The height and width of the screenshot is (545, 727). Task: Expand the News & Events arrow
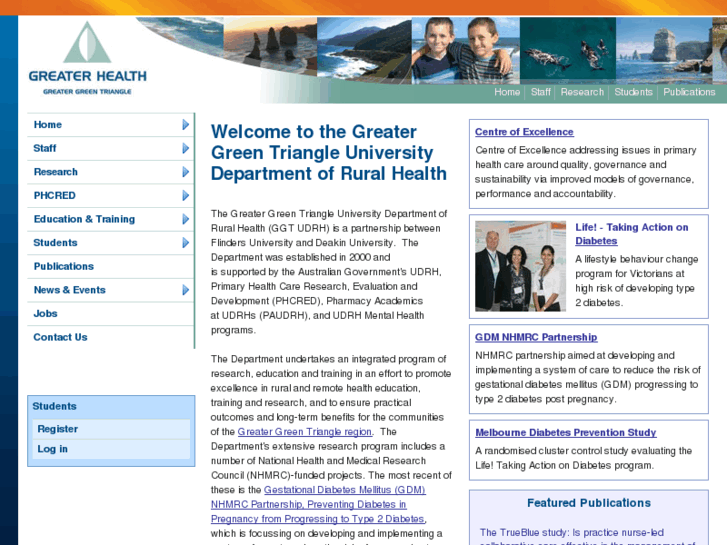pos(185,290)
